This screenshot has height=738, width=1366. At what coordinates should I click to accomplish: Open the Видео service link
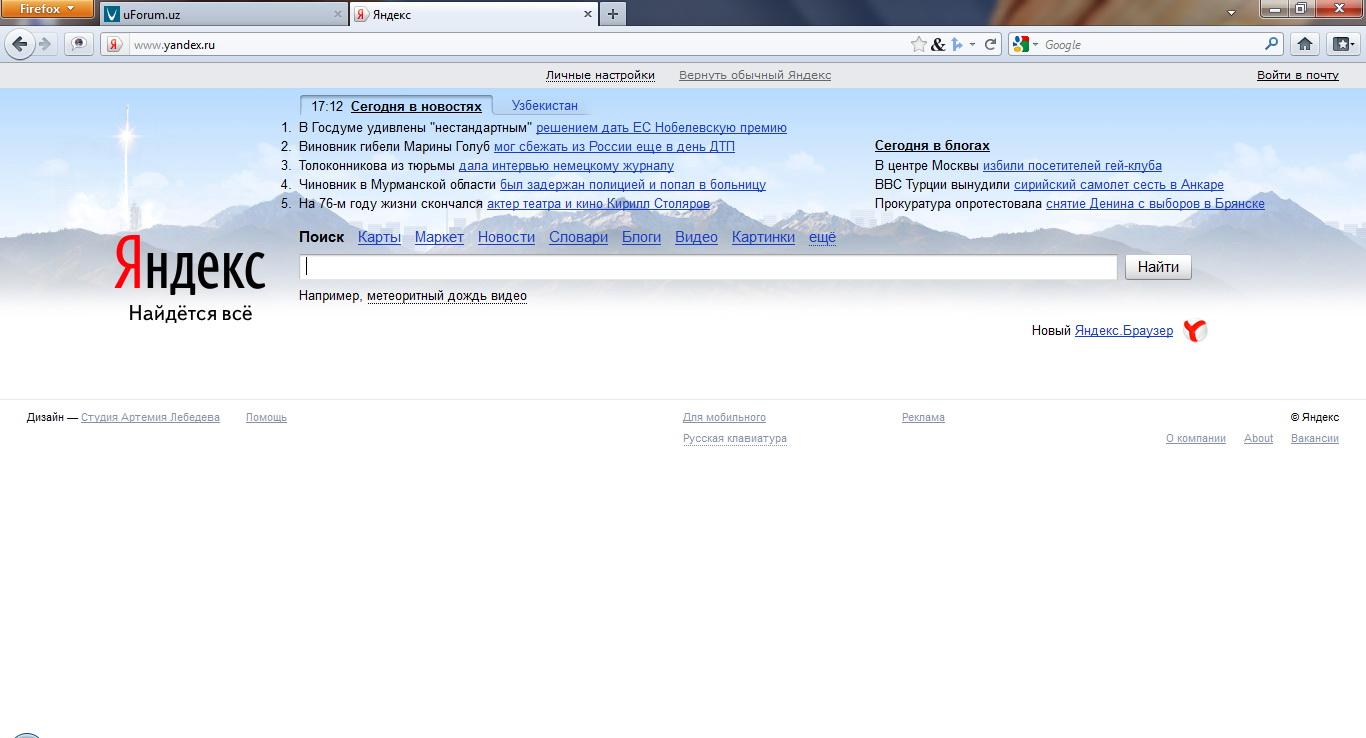[696, 237]
